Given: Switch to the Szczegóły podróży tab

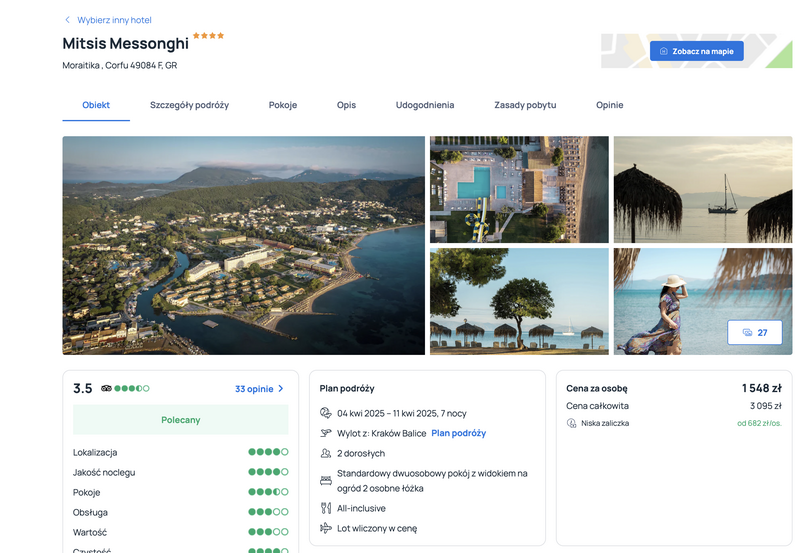Looking at the screenshot, I should point(189,105).
